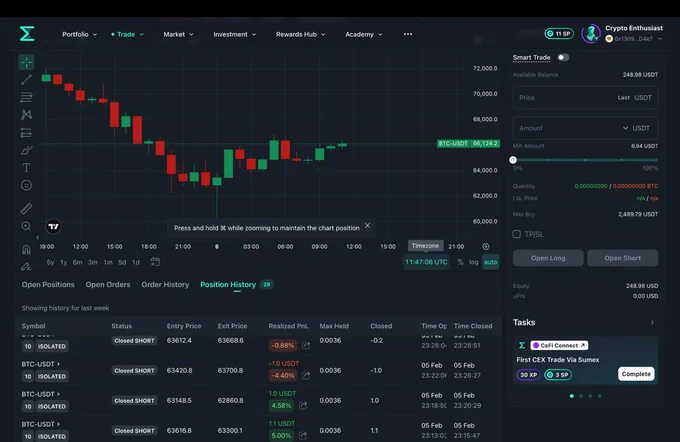Image resolution: width=680 pixels, height=442 pixels.
Task: Expand the Market menu
Action: coord(178,34)
